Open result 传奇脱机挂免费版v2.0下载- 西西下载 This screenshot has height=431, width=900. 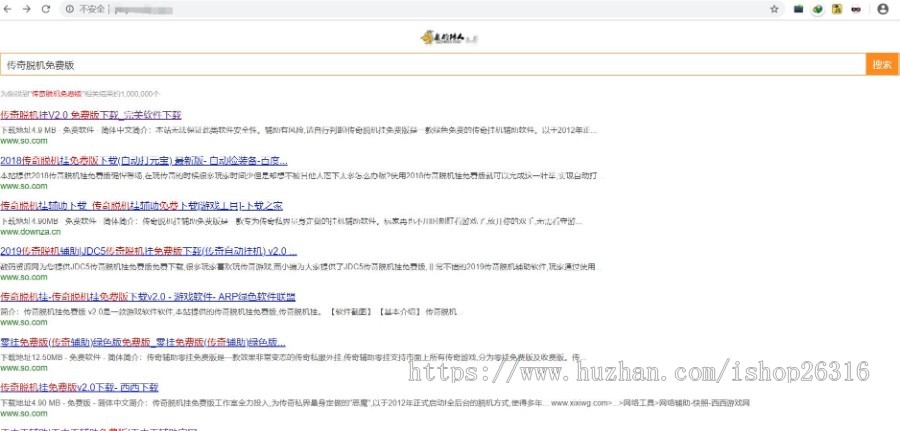pos(79,387)
